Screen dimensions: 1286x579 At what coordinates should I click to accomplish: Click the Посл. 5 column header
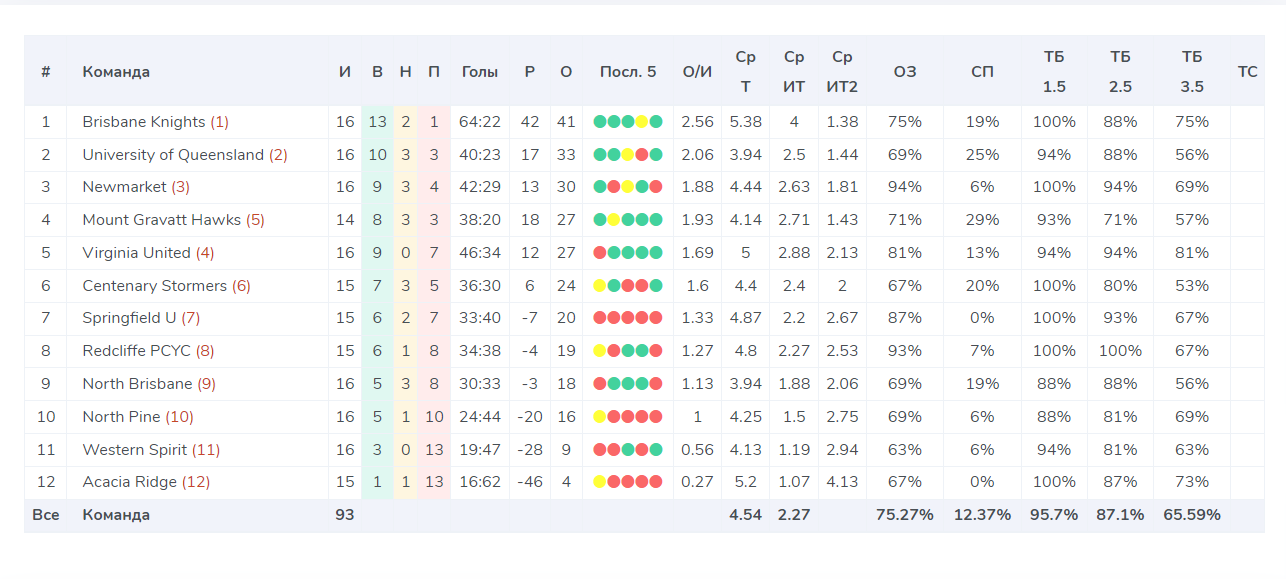(628, 72)
